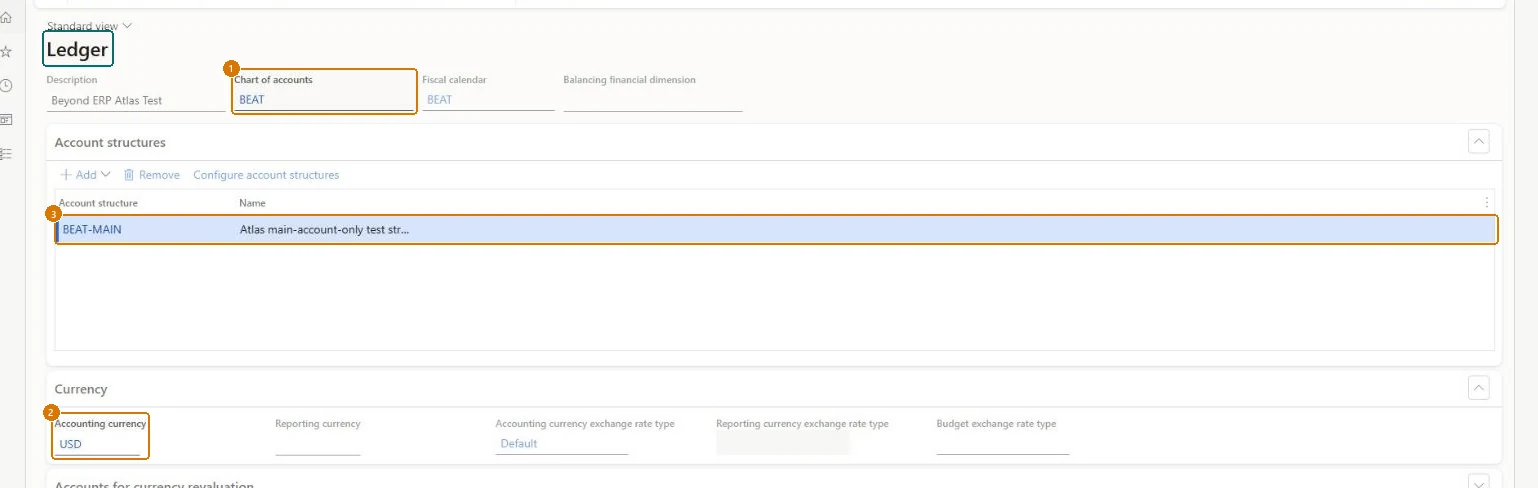Click the Account structures section title

[110, 143]
